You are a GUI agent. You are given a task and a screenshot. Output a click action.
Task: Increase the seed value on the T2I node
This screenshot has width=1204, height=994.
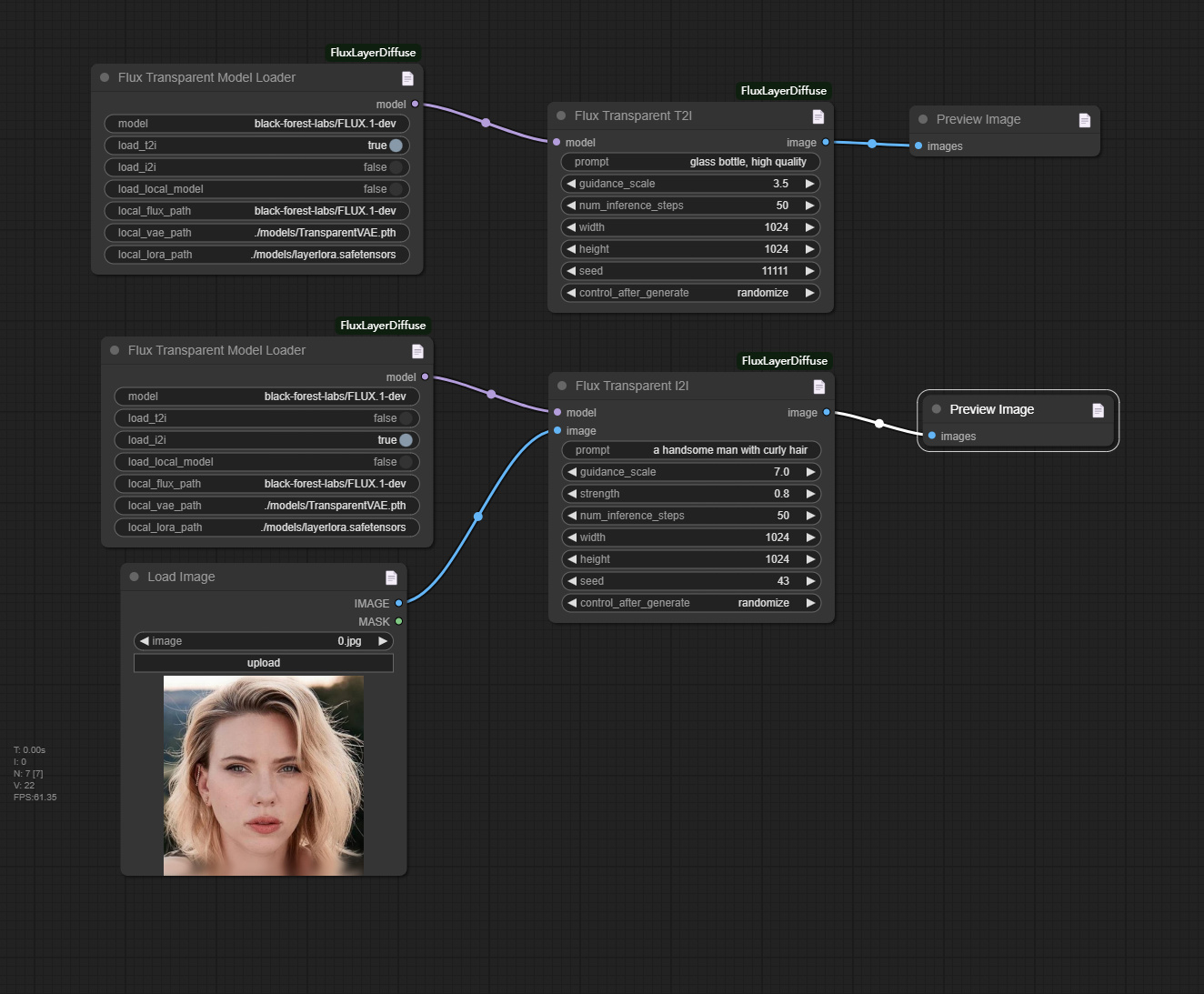(808, 270)
